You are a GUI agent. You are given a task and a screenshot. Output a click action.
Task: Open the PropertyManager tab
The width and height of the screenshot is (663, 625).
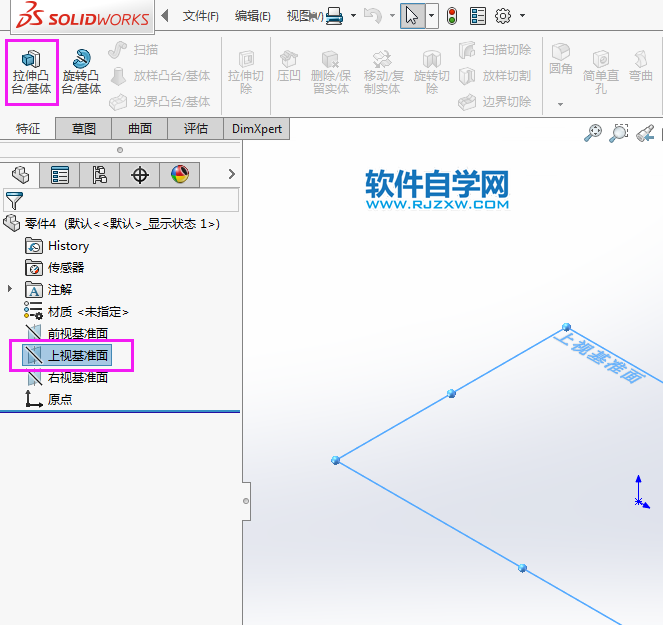point(60,175)
